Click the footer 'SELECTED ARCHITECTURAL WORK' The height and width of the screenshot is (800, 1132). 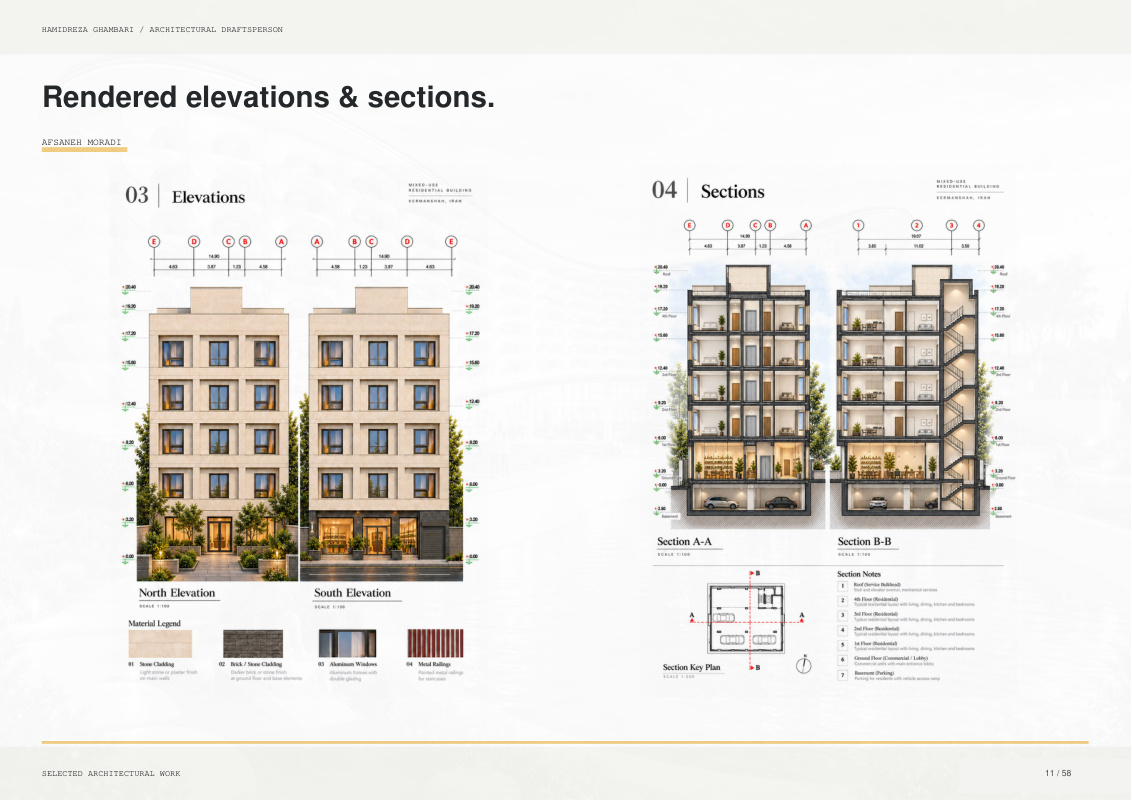coord(111,773)
